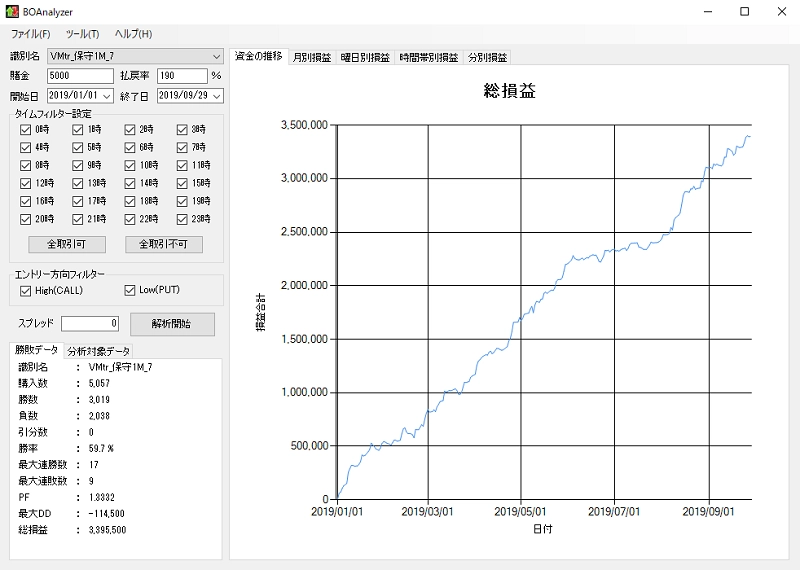Open the 終了日 date picker dropdown
This screenshot has height=570, width=800.
(217, 96)
